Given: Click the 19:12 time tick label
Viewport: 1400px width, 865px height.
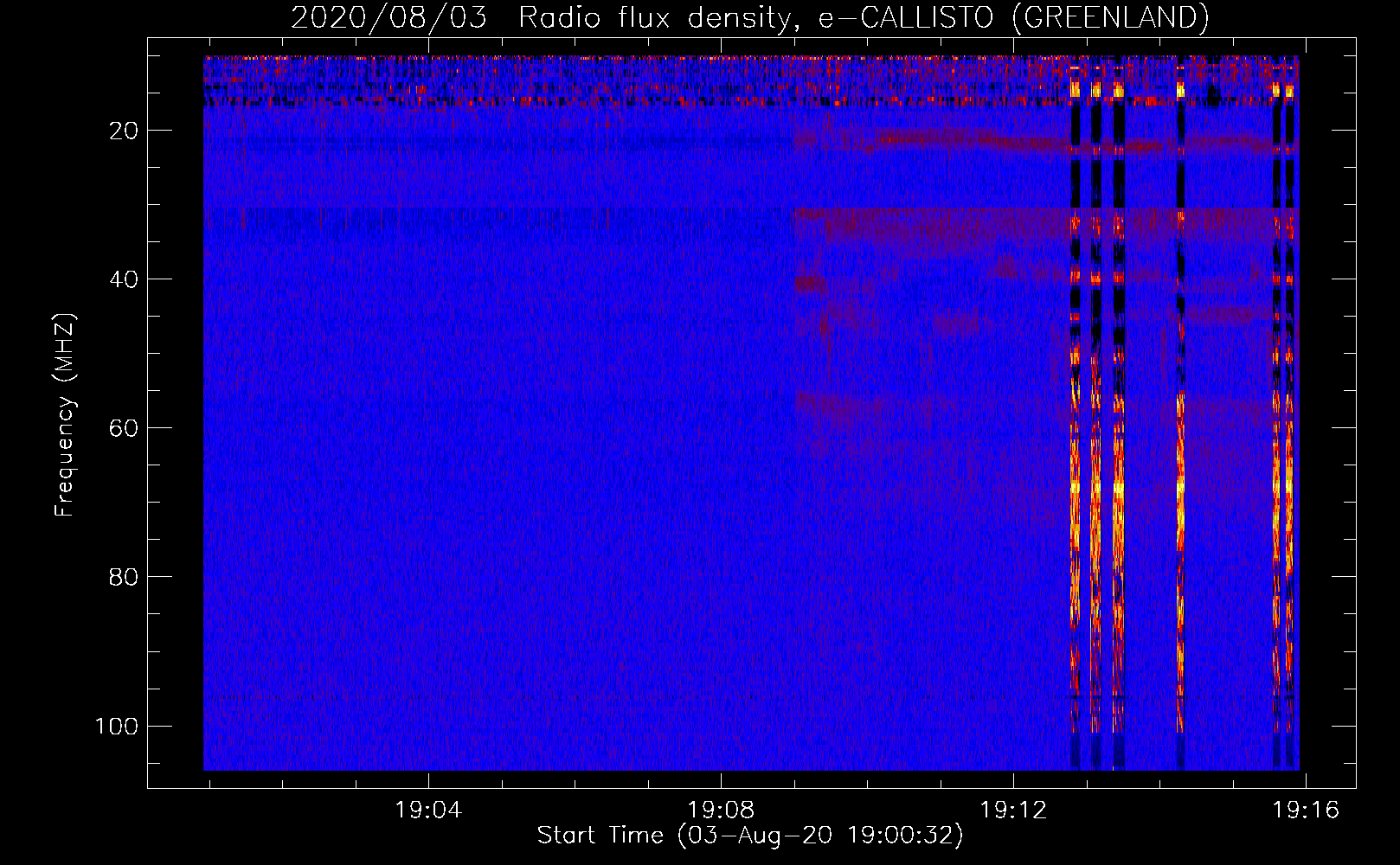Looking at the screenshot, I should click(x=1013, y=811).
